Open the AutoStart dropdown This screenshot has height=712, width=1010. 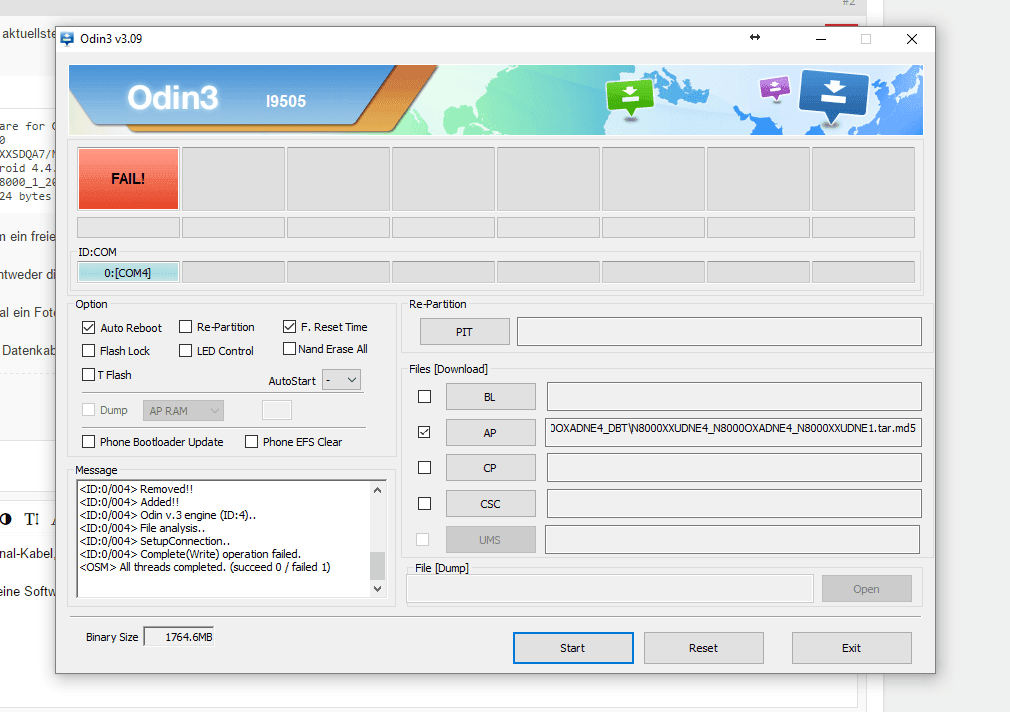click(341, 380)
